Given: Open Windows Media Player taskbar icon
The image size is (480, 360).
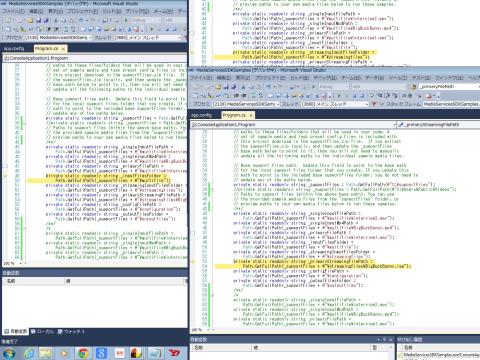Looking at the screenshot, I should click(x=64, y=353).
